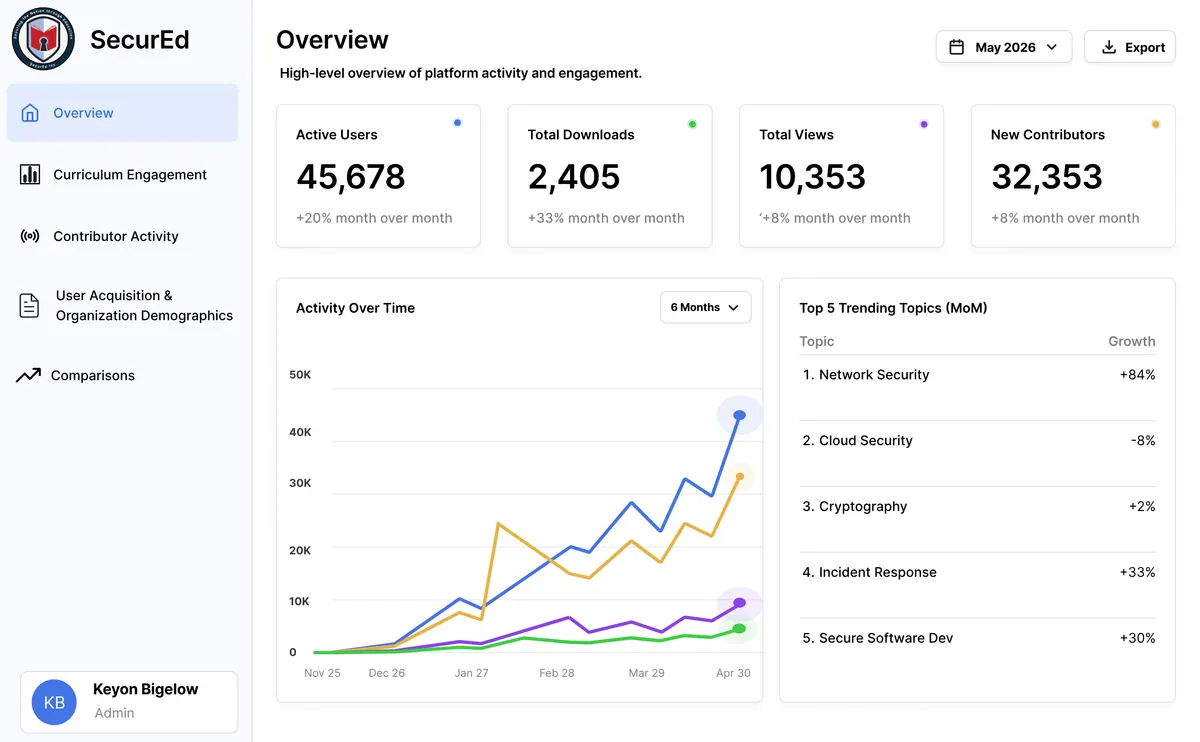Image resolution: width=1200 pixels, height=742 pixels.
Task: Export the overview report
Action: point(1129,47)
